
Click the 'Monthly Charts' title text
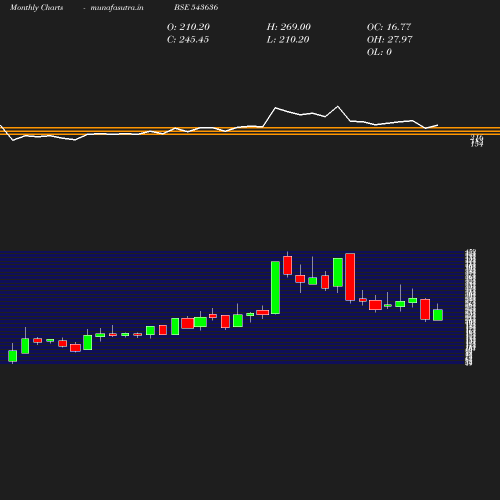coord(37,7)
